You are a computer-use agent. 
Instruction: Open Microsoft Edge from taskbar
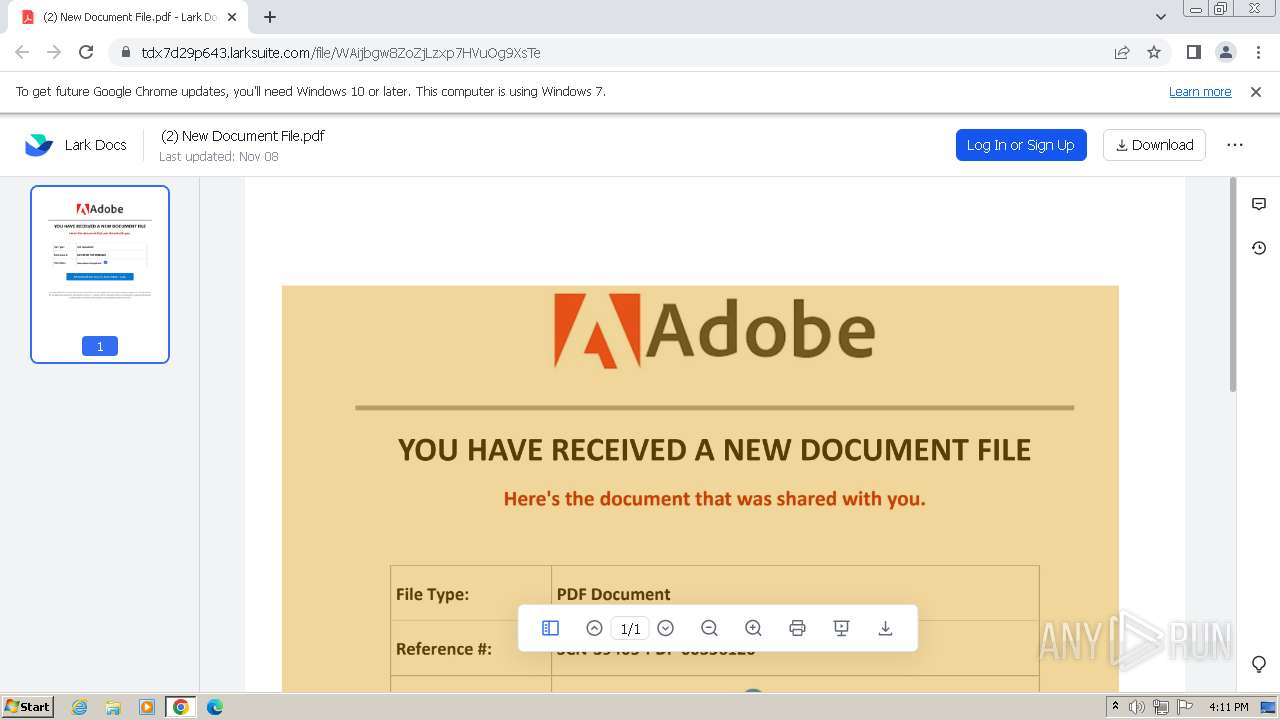pos(215,707)
